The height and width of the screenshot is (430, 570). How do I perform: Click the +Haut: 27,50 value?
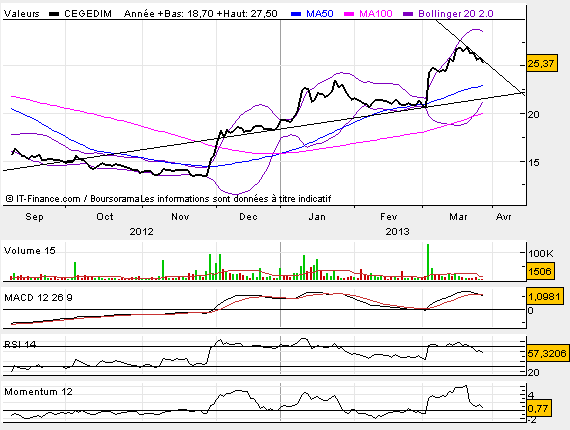coord(246,14)
